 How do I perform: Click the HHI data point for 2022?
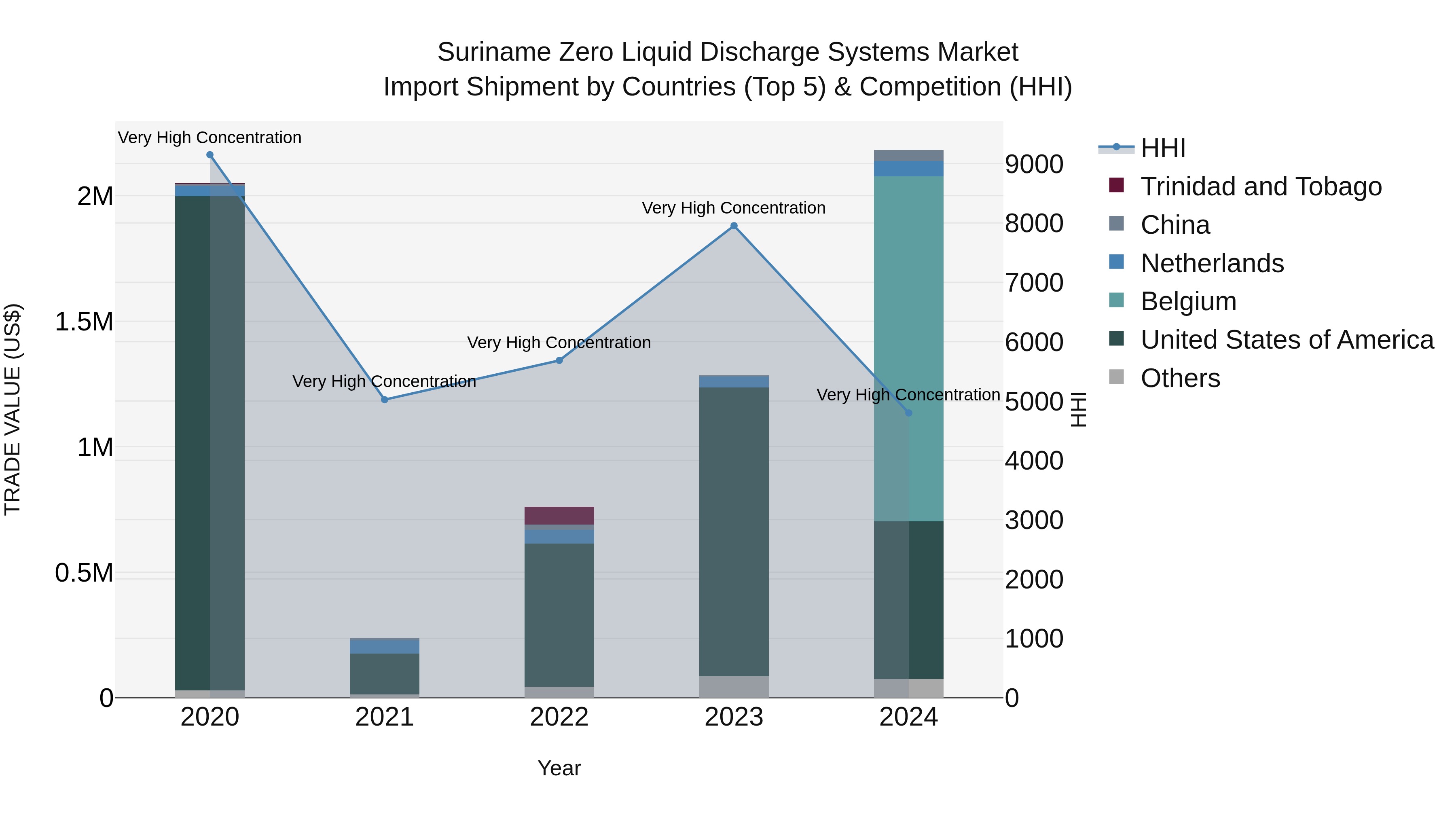click(559, 361)
